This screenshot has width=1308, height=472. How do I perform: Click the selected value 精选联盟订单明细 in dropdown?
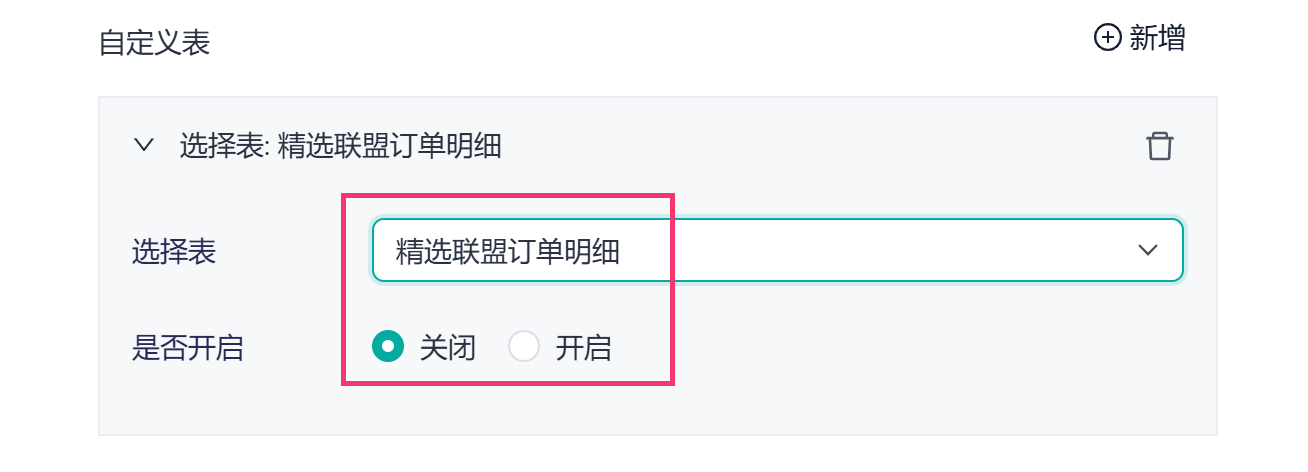tap(508, 251)
